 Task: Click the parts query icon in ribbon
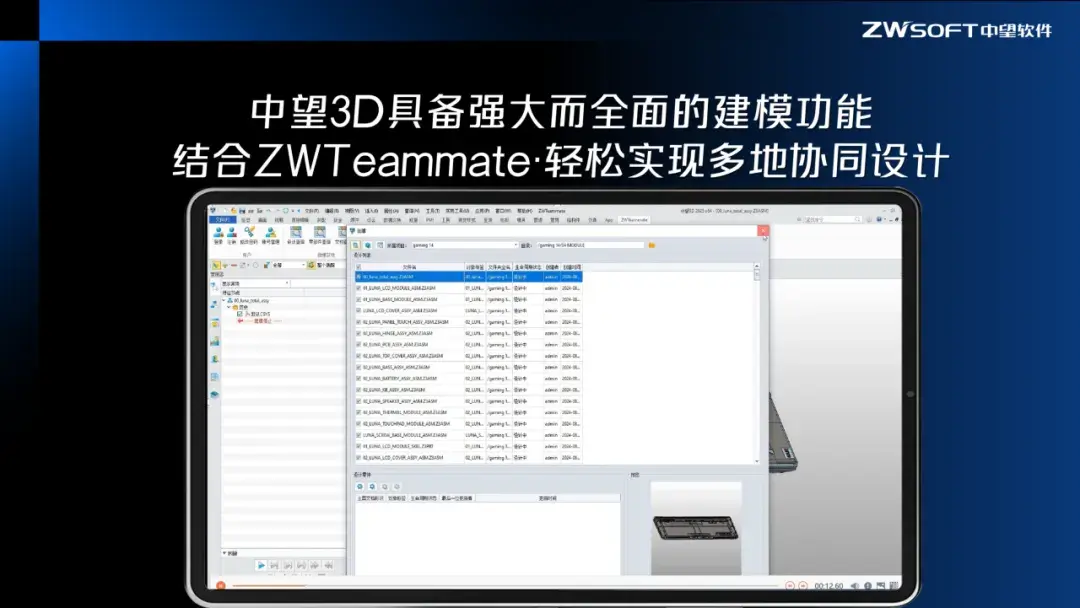(x=320, y=233)
